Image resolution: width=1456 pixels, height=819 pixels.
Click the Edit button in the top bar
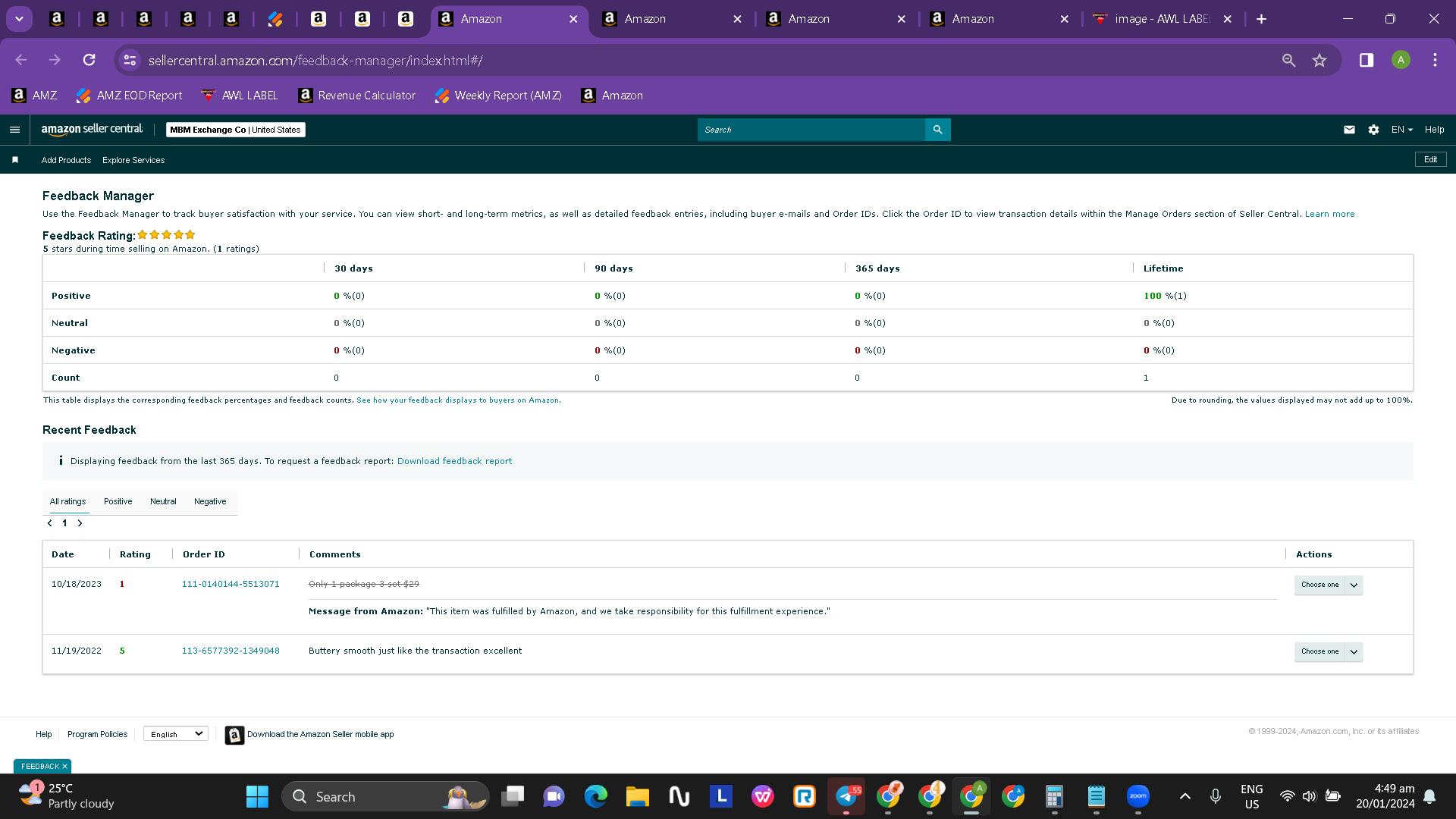tap(1430, 159)
